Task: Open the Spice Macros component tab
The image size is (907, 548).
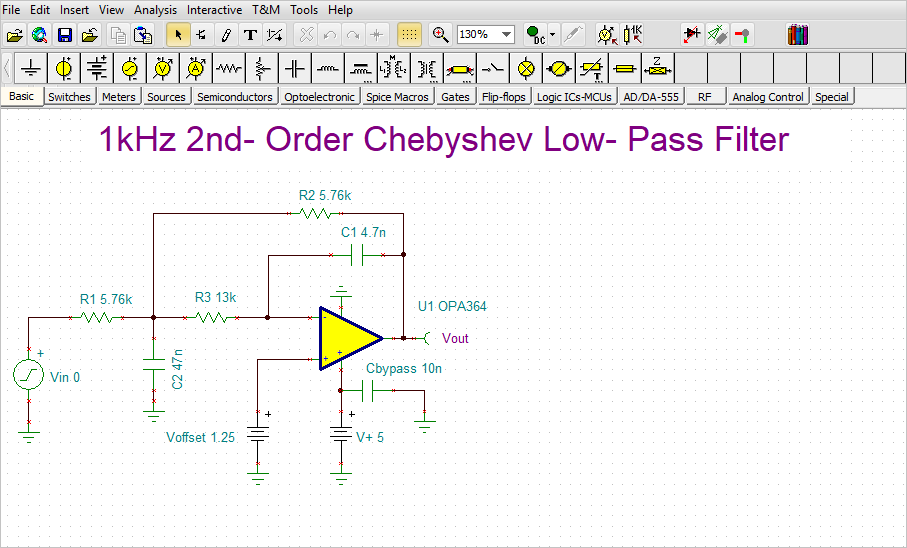Action: coord(397,97)
